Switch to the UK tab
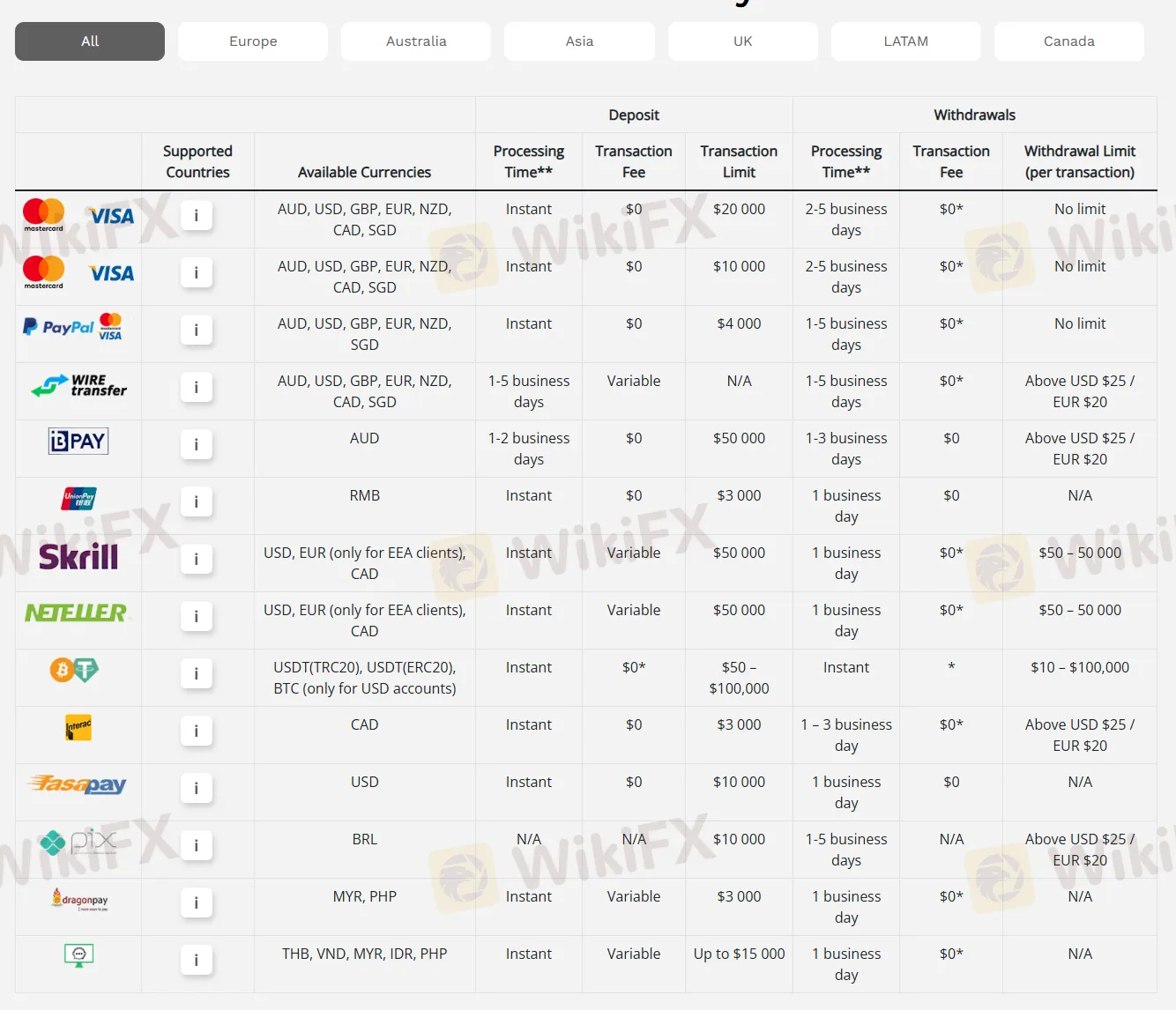 click(743, 41)
